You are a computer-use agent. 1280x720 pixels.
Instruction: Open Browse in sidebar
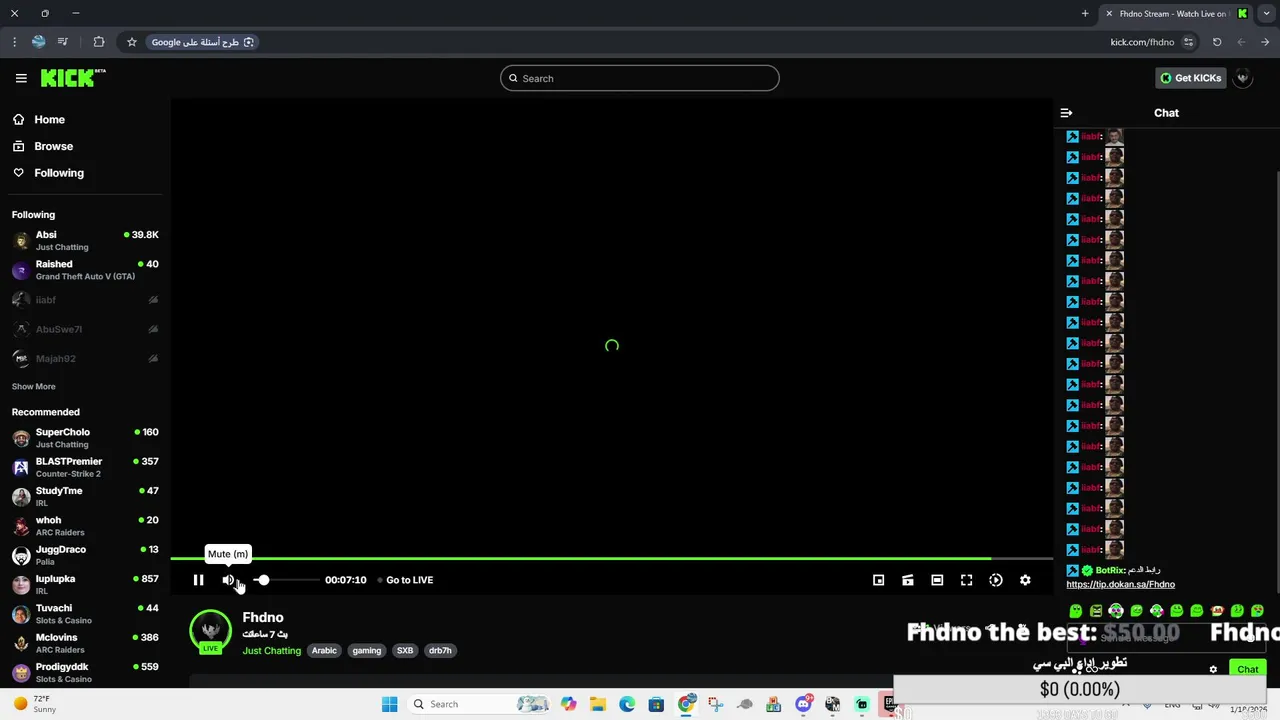click(43, 146)
